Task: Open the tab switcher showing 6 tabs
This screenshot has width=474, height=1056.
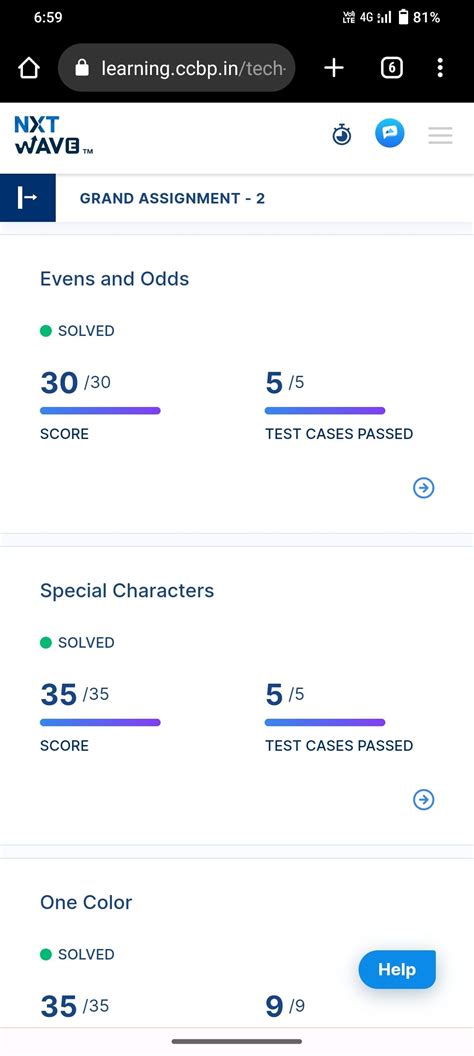Action: [392, 68]
